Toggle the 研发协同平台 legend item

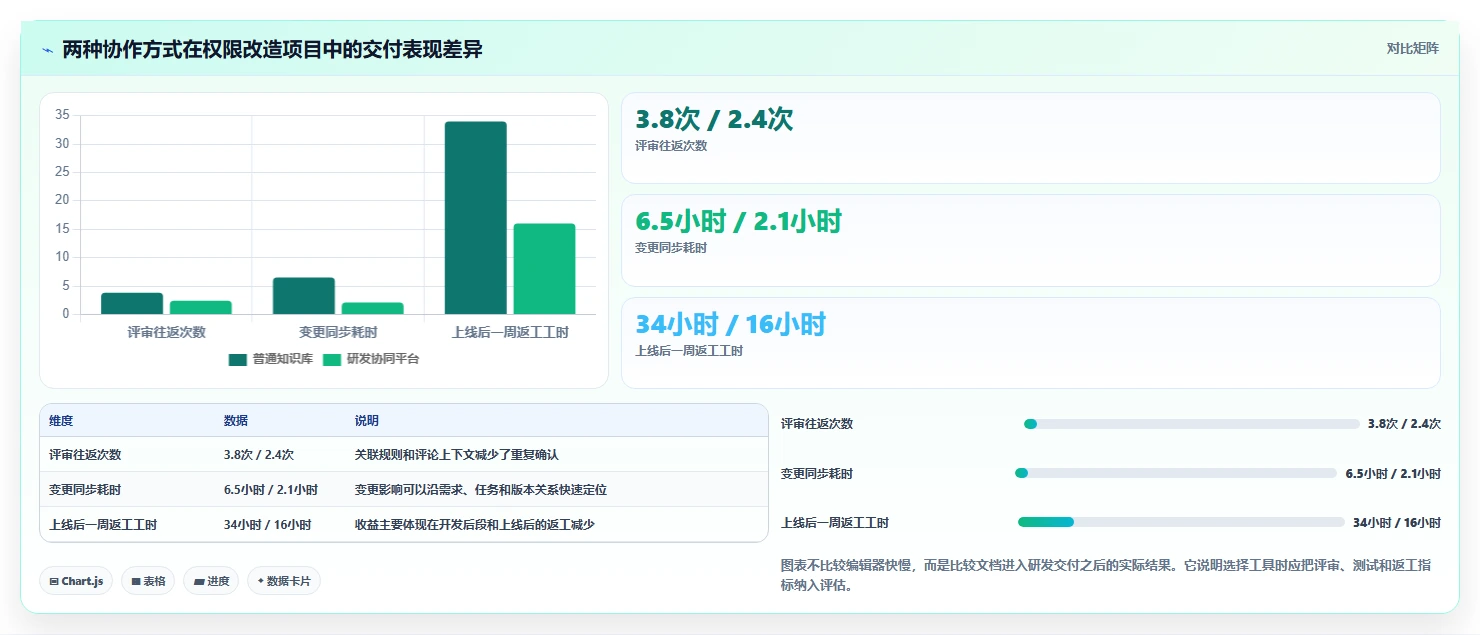click(x=370, y=359)
